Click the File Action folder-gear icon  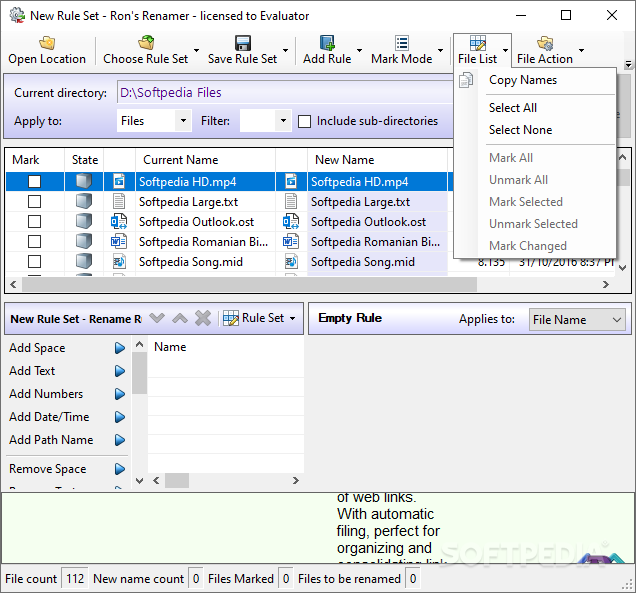545,43
